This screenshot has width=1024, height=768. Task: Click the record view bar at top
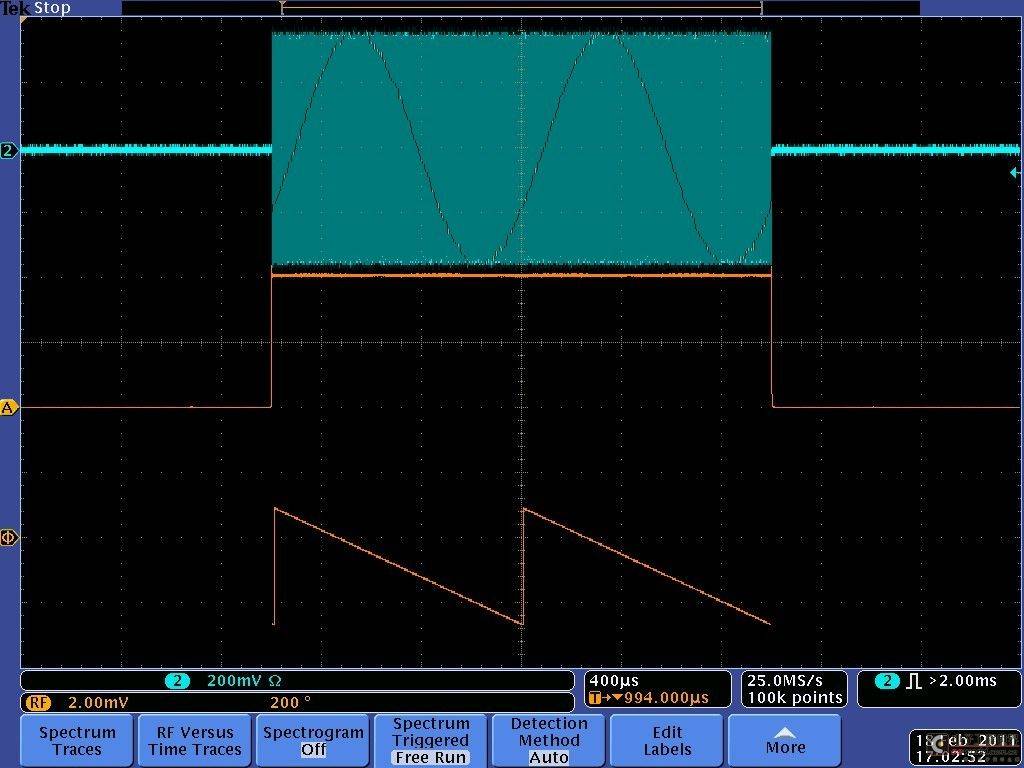click(x=520, y=8)
